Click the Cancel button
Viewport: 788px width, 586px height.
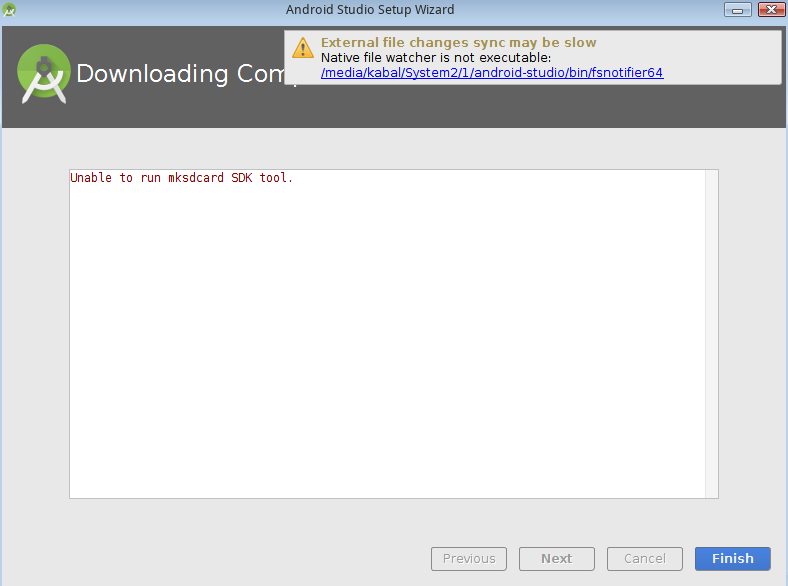pyautogui.click(x=644, y=558)
